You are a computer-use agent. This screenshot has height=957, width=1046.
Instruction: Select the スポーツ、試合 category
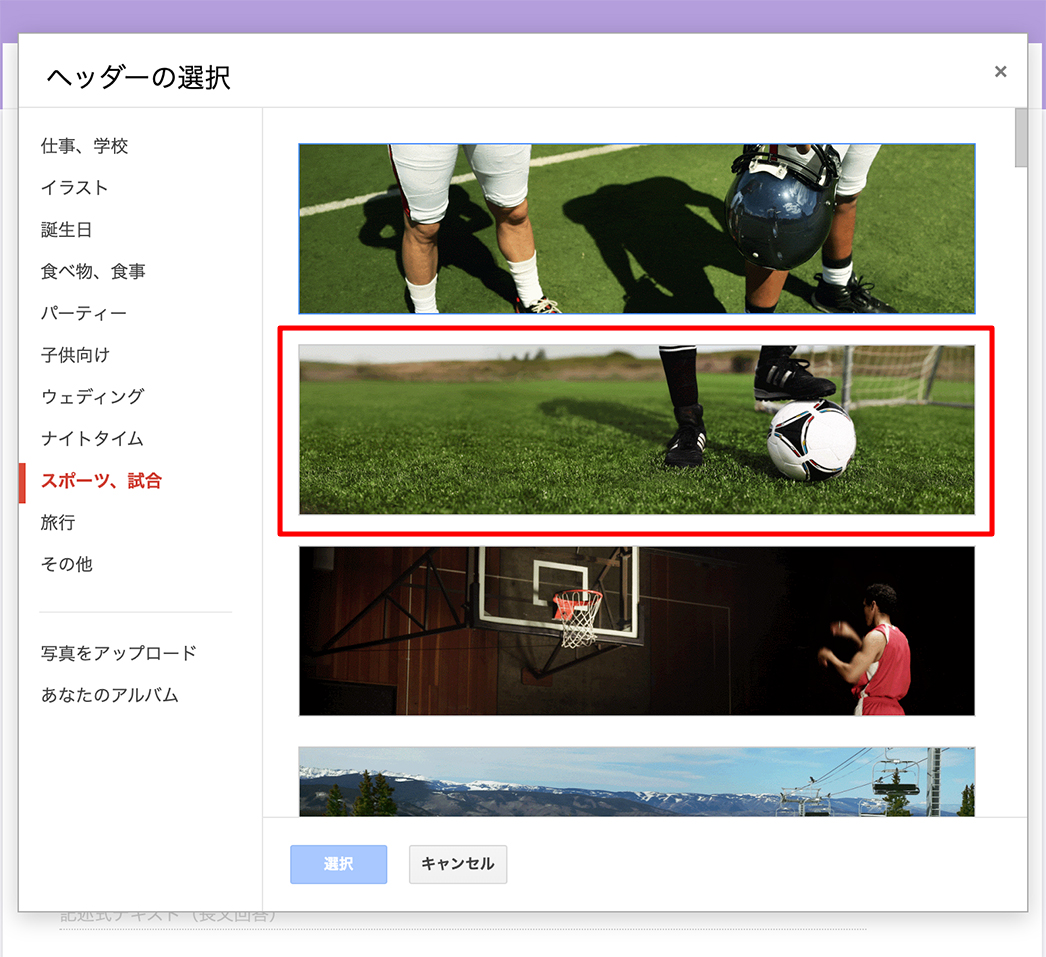(101, 481)
